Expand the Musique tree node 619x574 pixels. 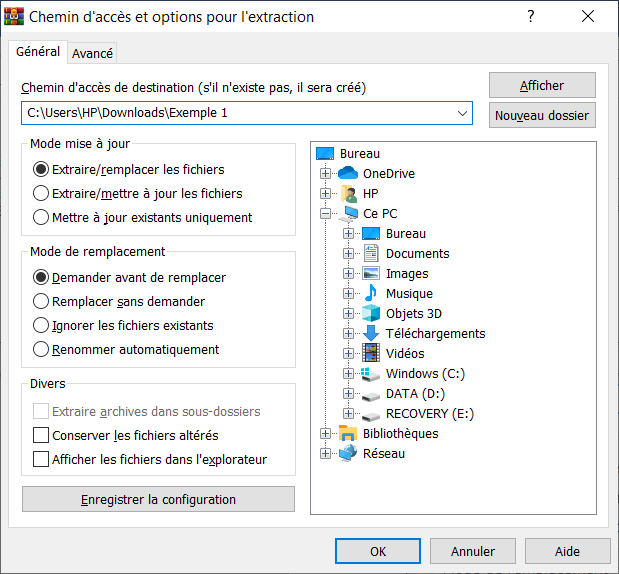pyautogui.click(x=348, y=293)
